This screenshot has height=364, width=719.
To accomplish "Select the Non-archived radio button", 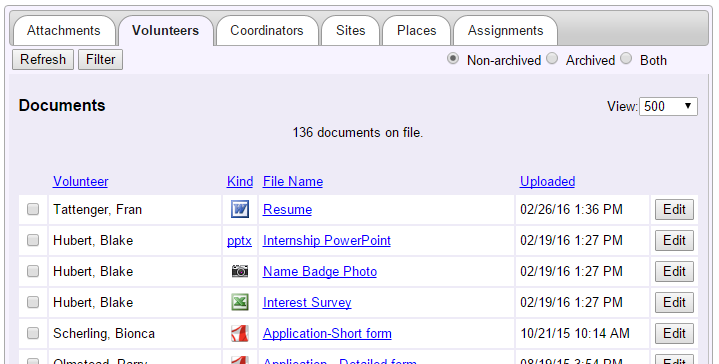I will pyautogui.click(x=453, y=59).
